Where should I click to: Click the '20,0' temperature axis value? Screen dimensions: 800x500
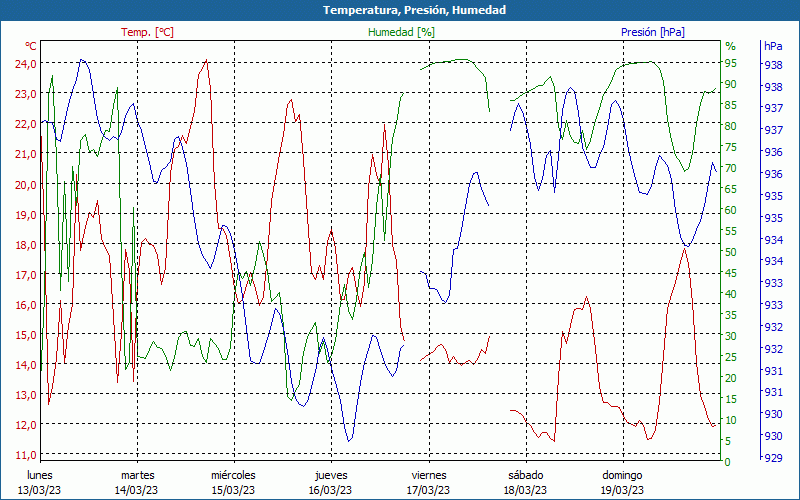click(x=26, y=184)
